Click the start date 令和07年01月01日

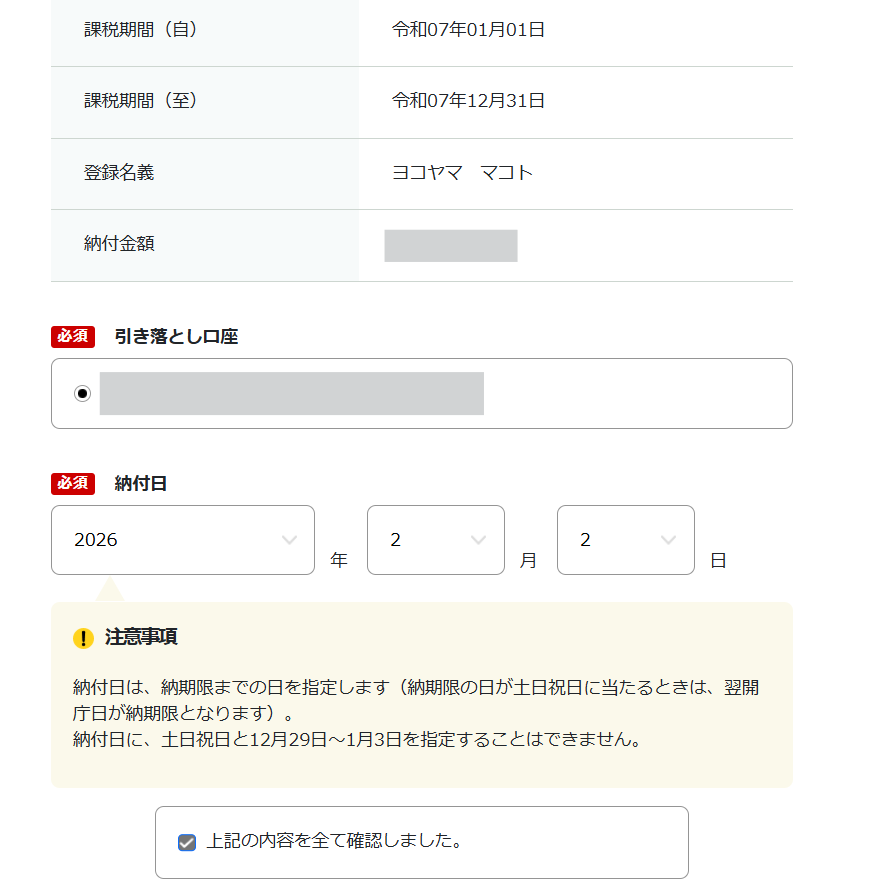click(x=468, y=30)
